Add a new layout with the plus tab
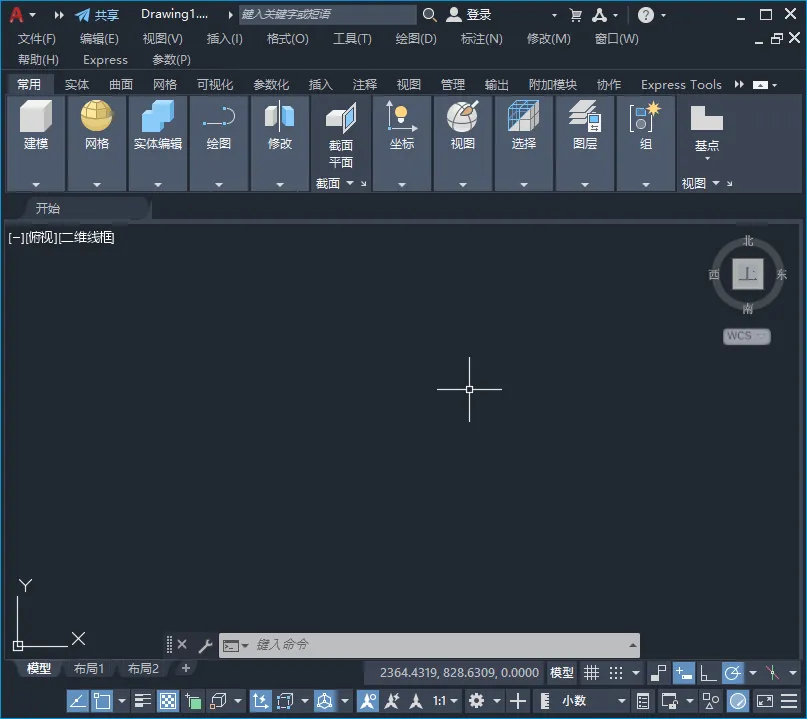807x719 pixels. coord(186,668)
